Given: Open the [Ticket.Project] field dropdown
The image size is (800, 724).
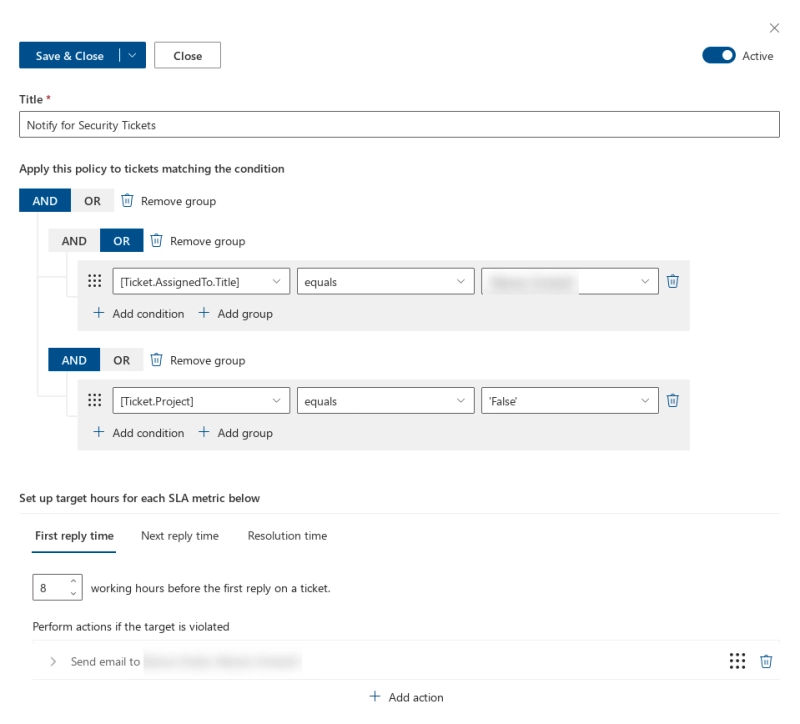Looking at the screenshot, I should (x=201, y=401).
